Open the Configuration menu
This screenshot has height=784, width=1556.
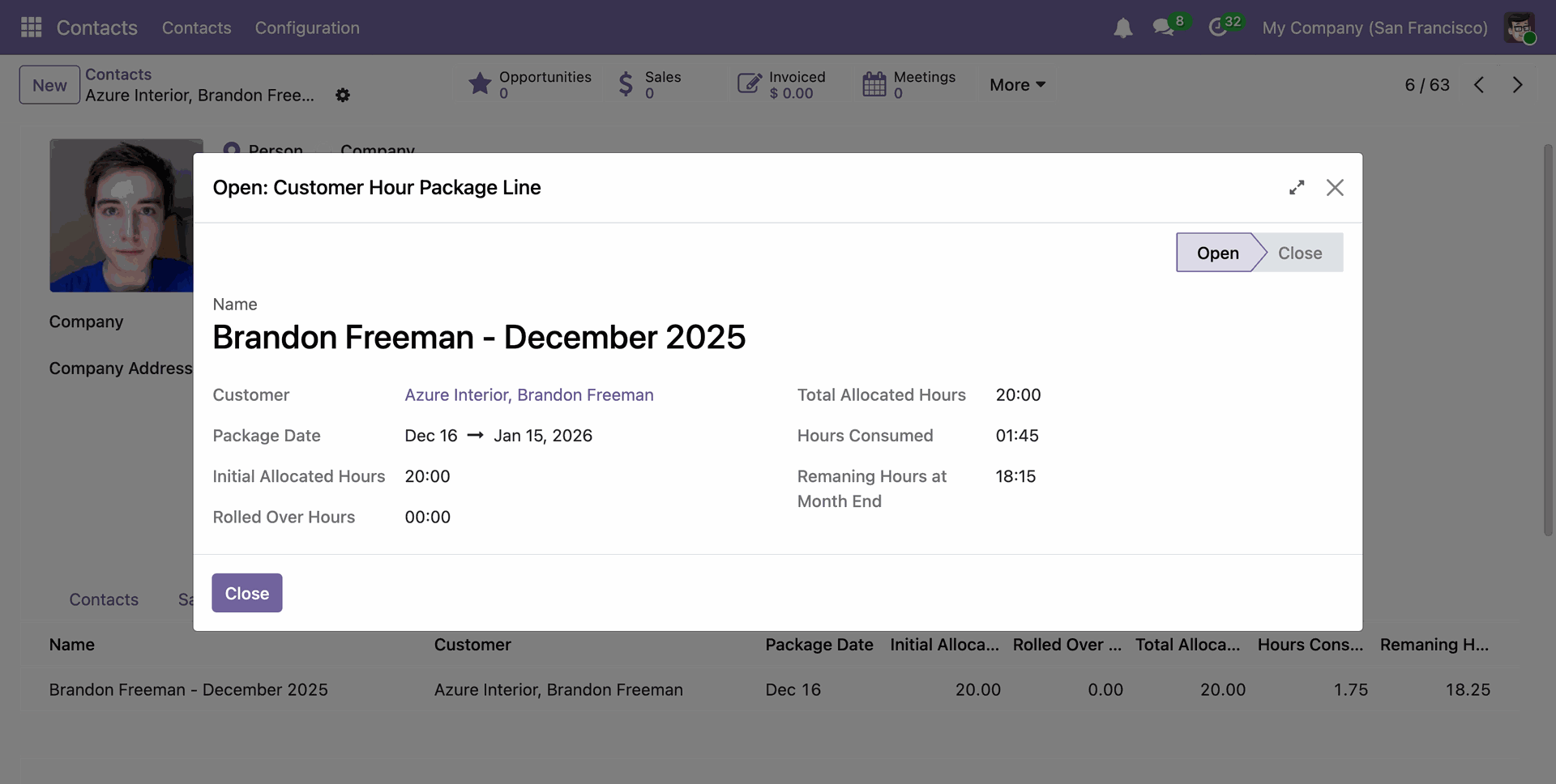(307, 28)
